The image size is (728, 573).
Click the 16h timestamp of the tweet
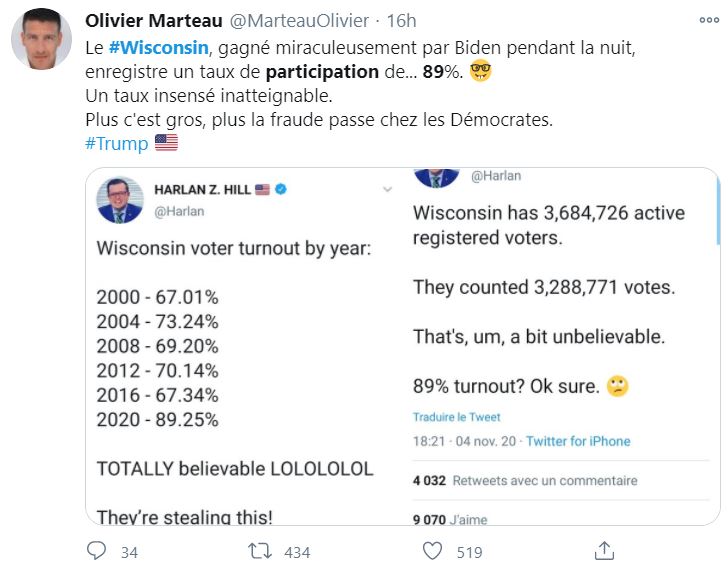[401, 20]
